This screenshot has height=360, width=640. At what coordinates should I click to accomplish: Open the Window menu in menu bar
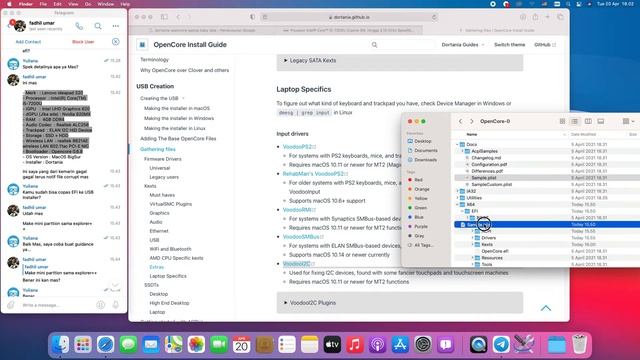click(x=105, y=4)
